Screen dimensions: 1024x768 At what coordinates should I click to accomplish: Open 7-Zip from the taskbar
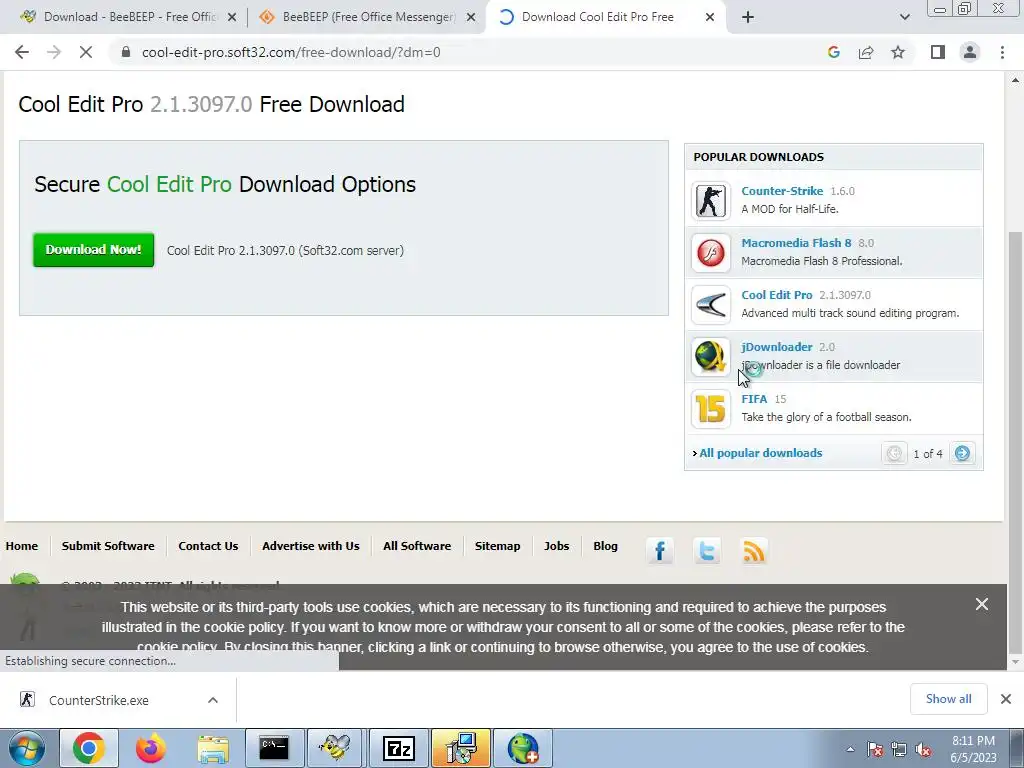(398, 748)
